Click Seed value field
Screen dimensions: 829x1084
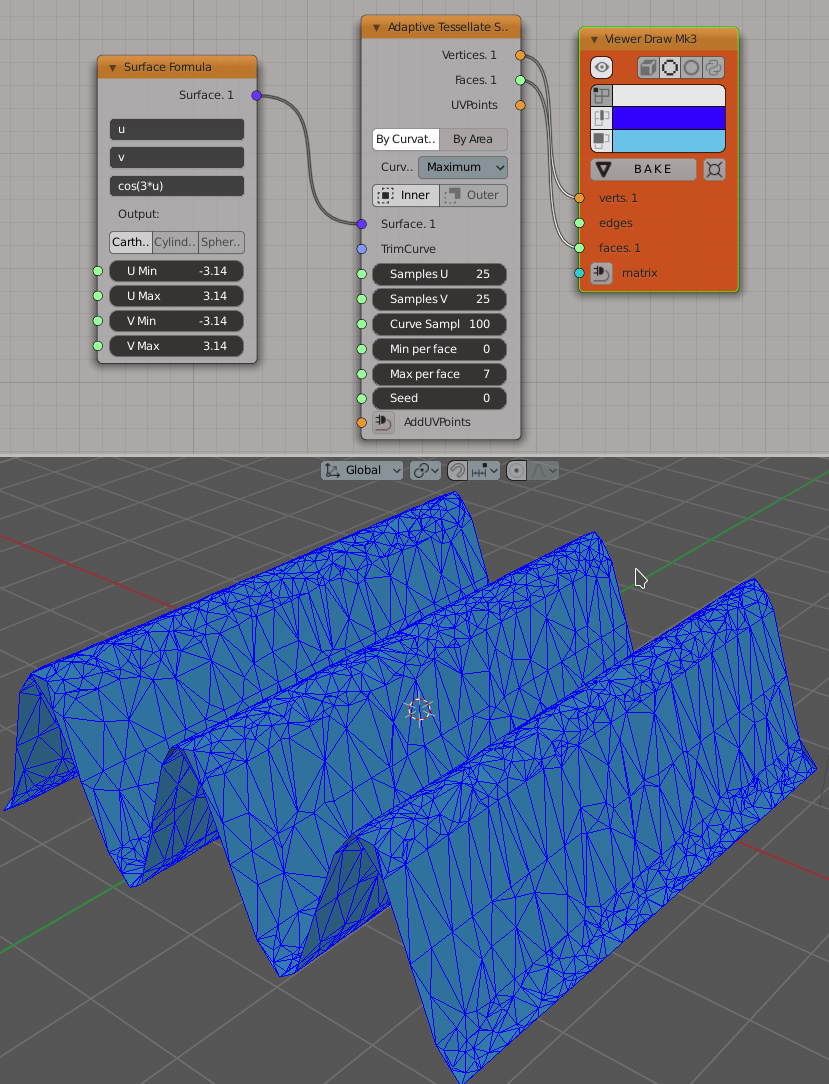(440, 398)
